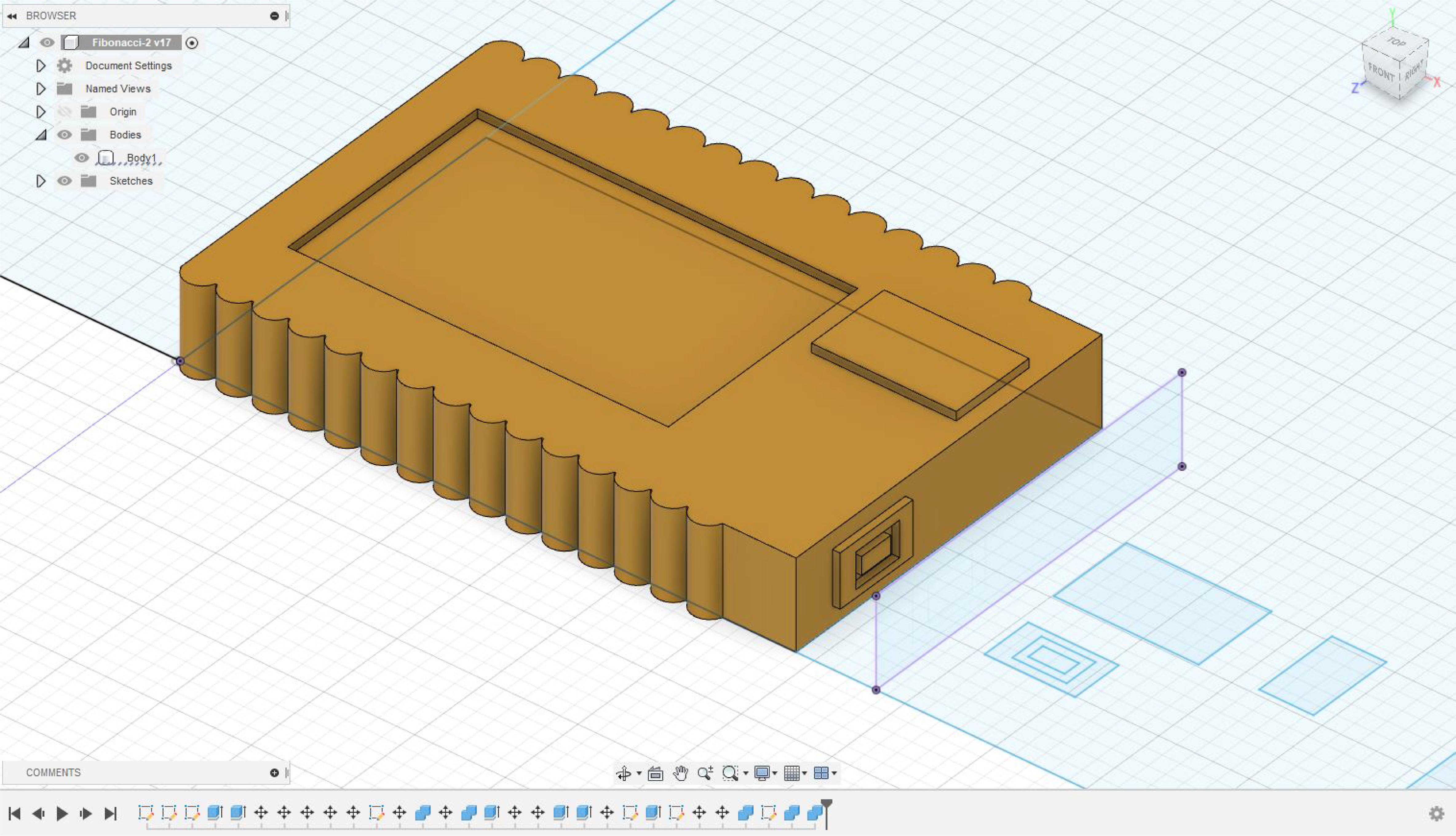Collapse the Bodies folder
The width and height of the screenshot is (1456, 836).
coord(41,135)
